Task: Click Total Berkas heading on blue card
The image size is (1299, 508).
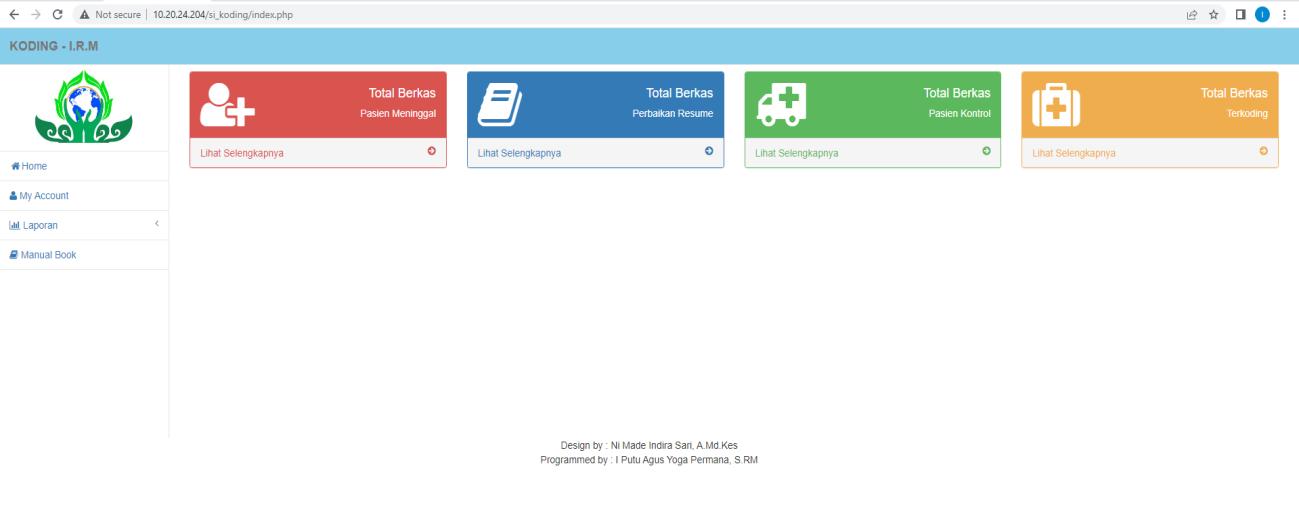Action: coord(680,93)
